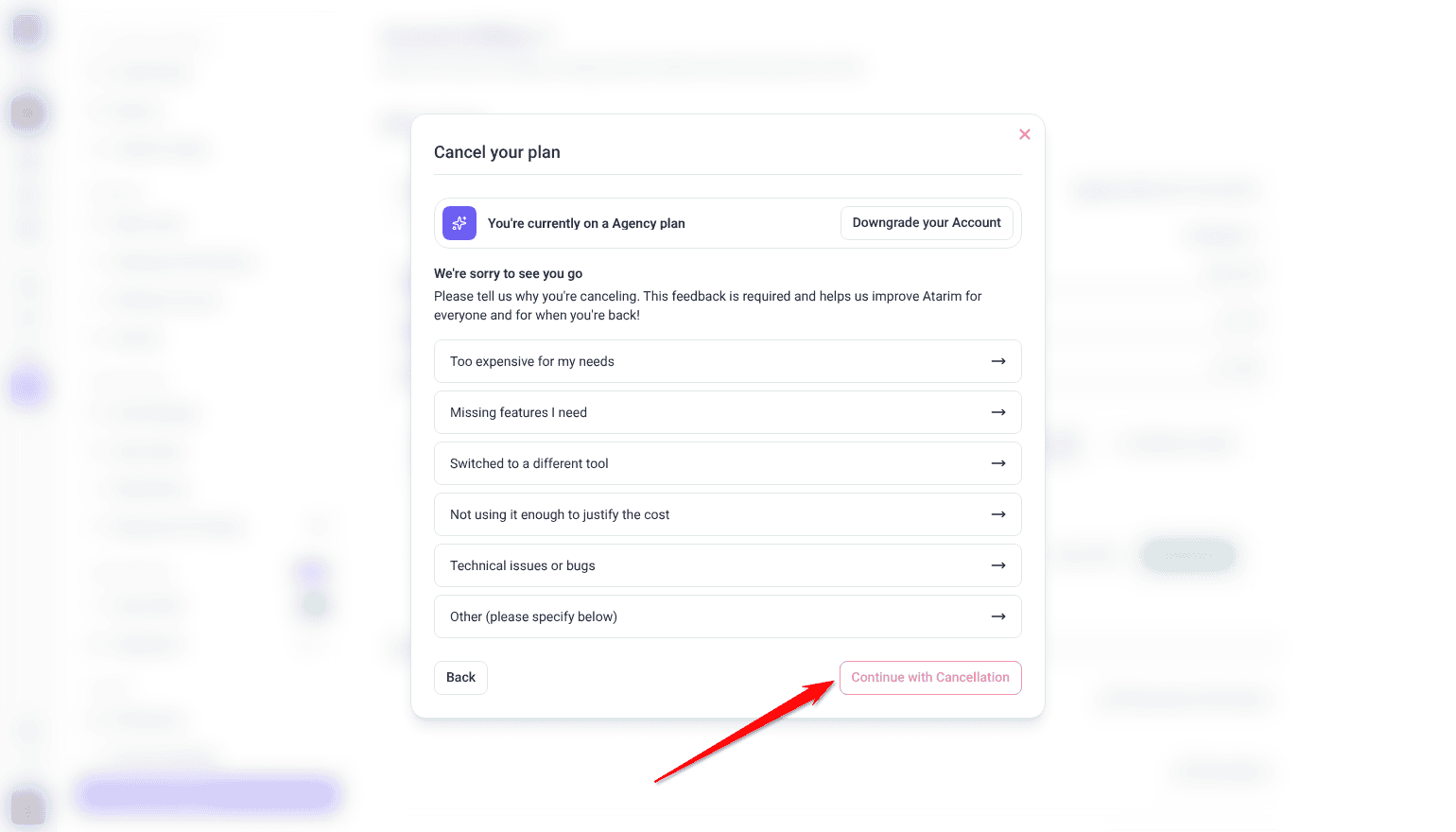This screenshot has height=832, width=1456.
Task: Go Back from cancellation dialog
Action: tap(460, 678)
